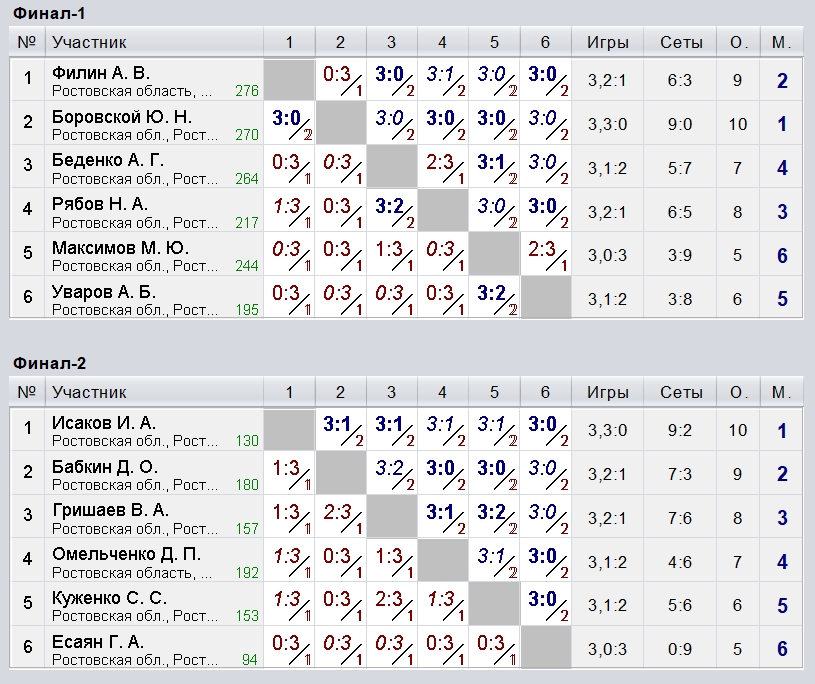
Task: Open Омельченко Д. П. participant entry
Action: (126, 555)
